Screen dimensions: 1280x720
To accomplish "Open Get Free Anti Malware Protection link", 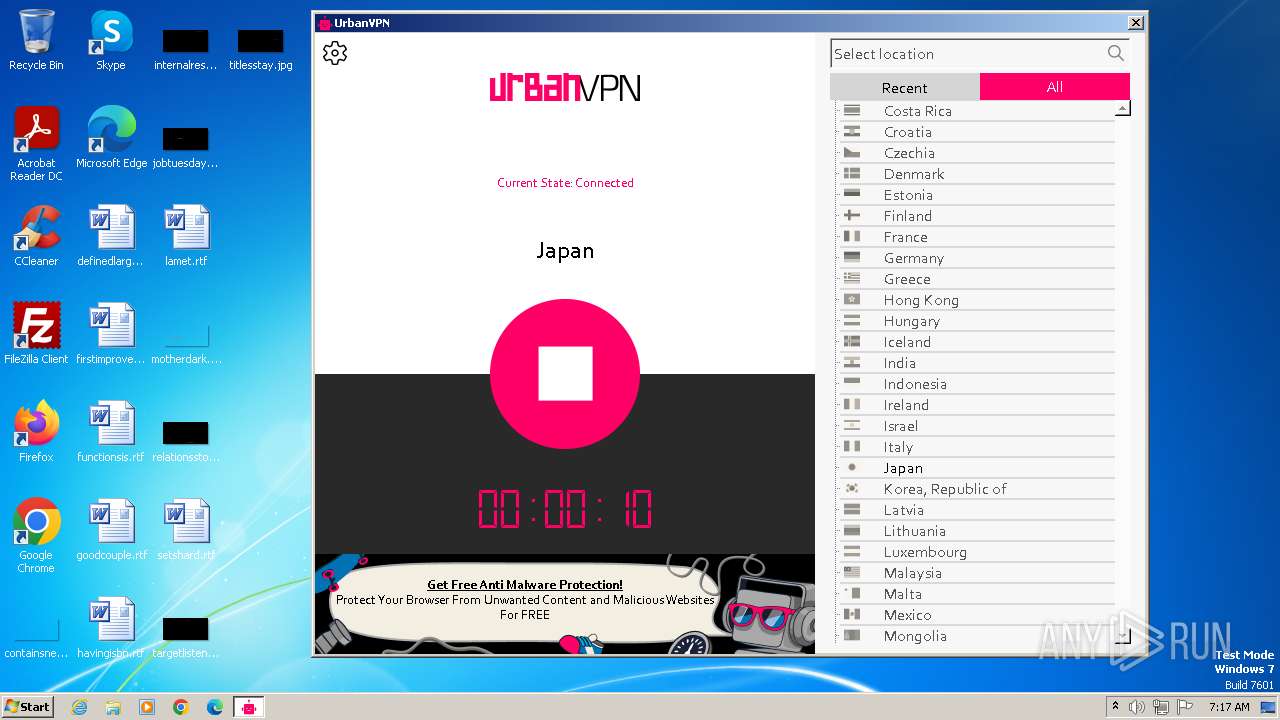I will point(525,585).
